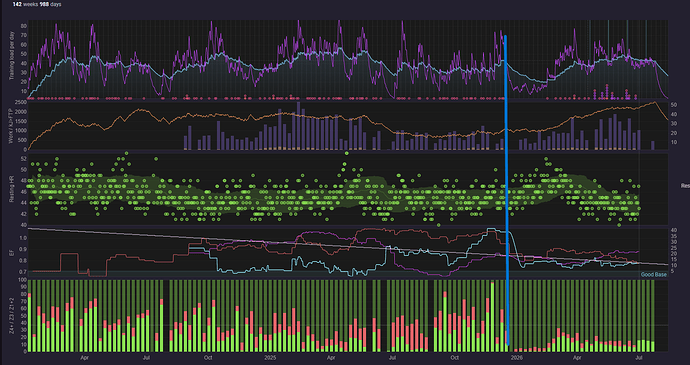Click the light-blue EF line's peak before the blue marker
Image resolution: width=690 pixels, height=365 pixels.
(x=492, y=229)
